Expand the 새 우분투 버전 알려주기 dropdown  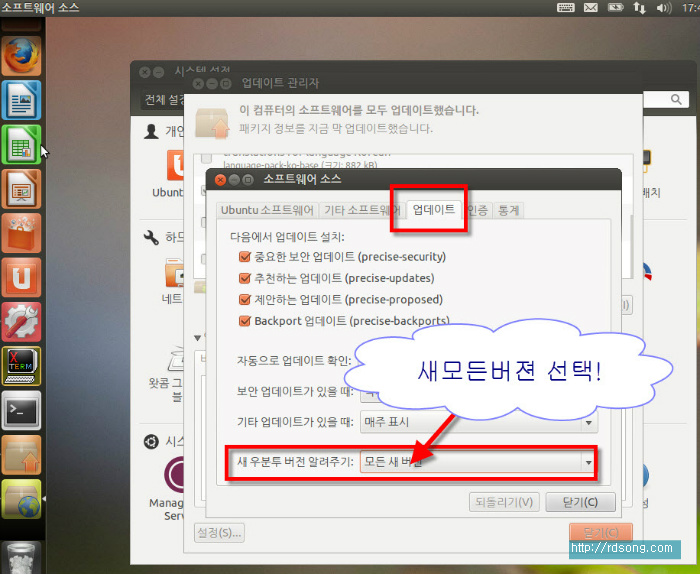588,463
